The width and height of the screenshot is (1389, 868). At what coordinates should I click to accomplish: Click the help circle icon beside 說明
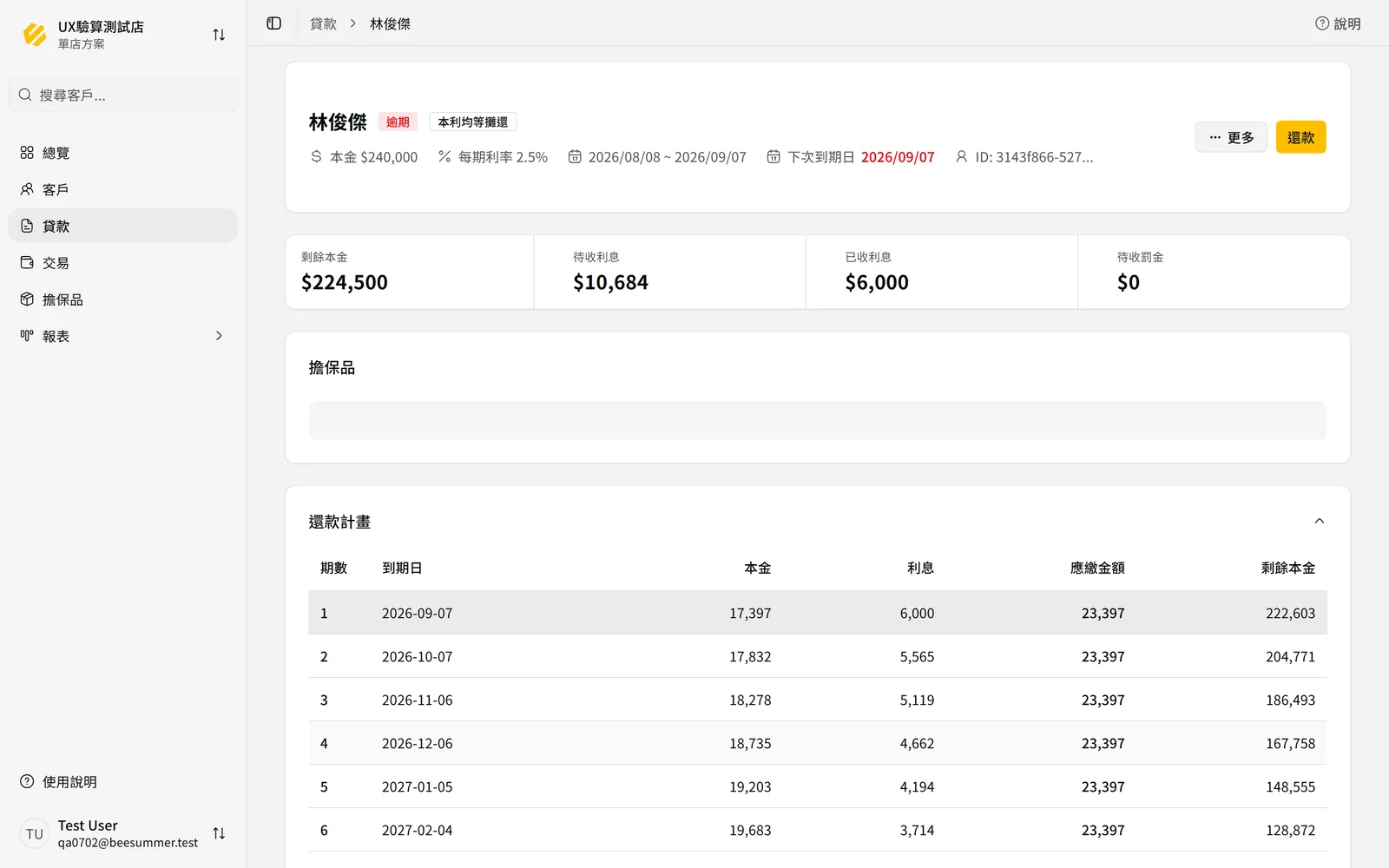[x=1322, y=23]
